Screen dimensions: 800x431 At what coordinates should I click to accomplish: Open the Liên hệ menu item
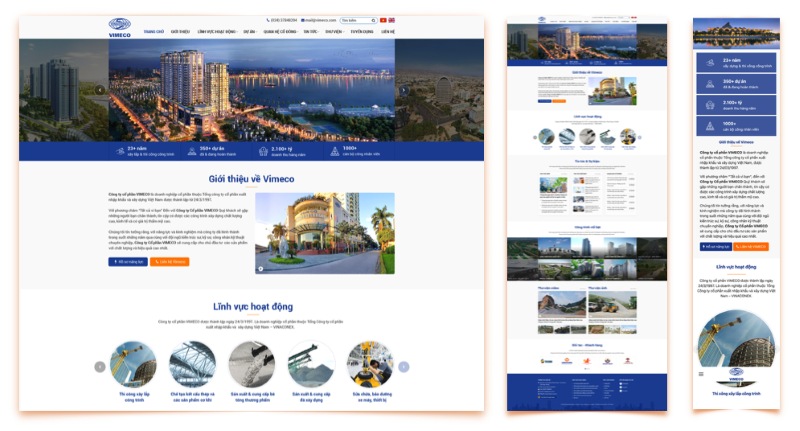point(388,32)
